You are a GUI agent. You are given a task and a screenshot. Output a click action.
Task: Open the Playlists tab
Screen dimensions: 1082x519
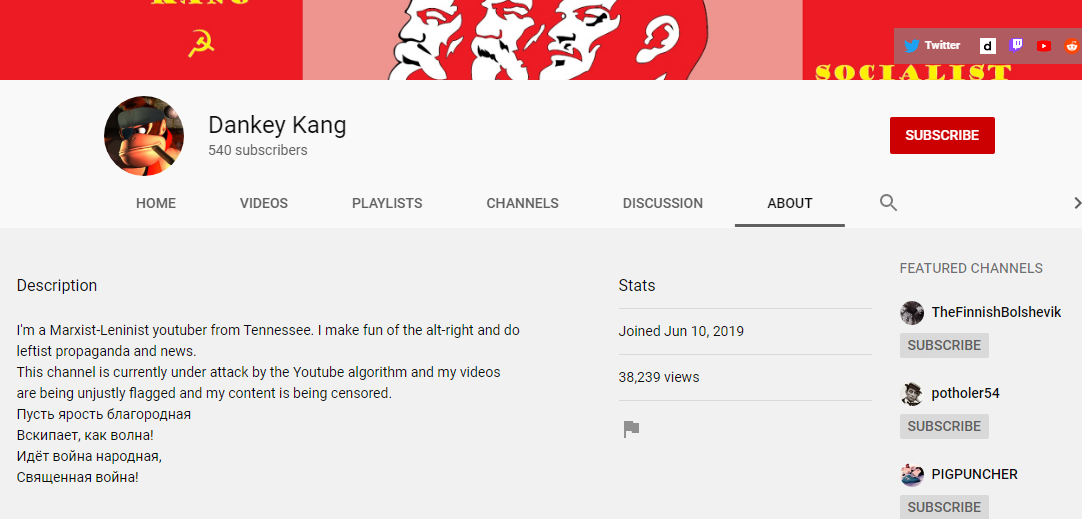tap(387, 204)
